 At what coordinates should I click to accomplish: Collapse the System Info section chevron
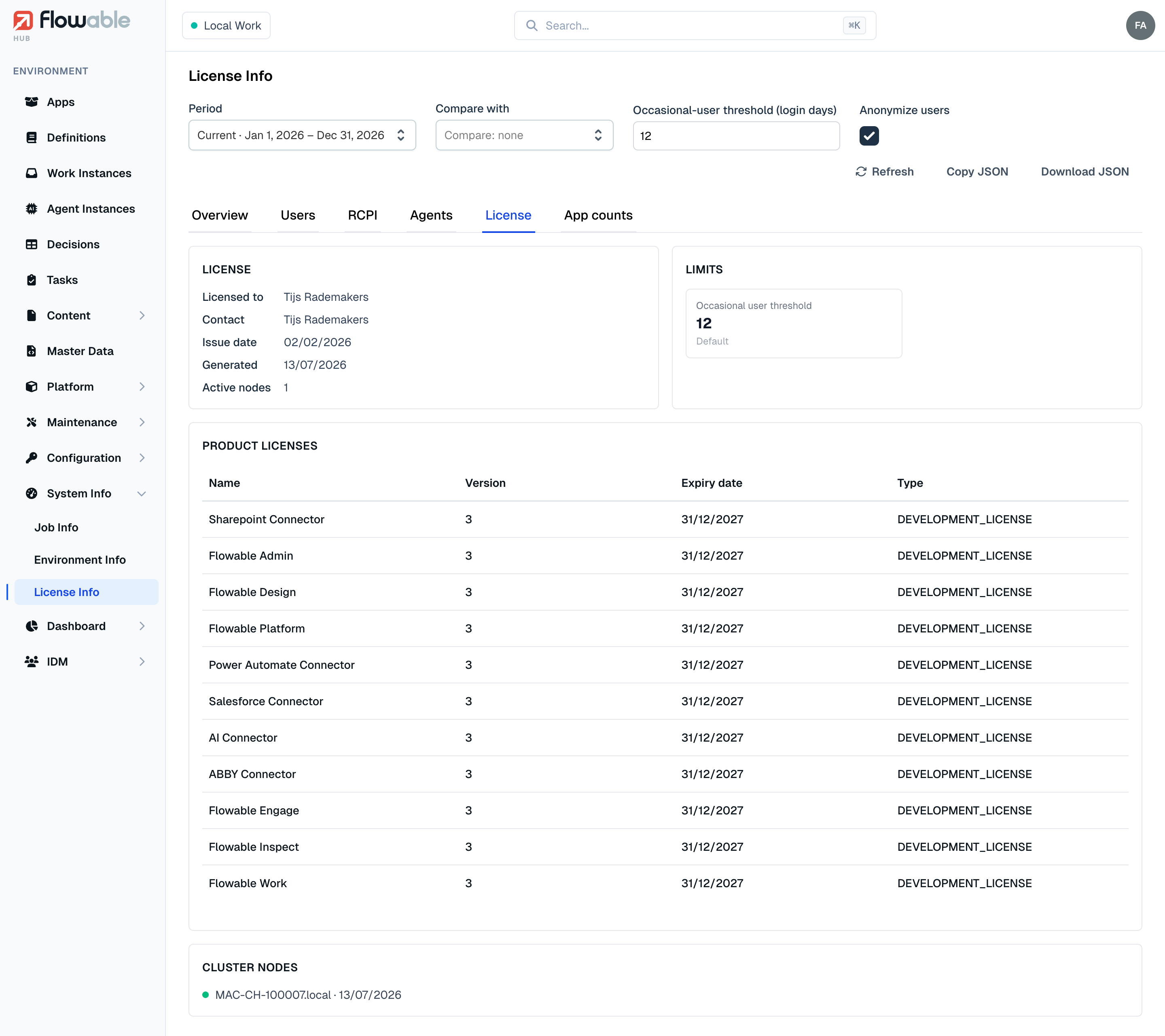point(142,493)
